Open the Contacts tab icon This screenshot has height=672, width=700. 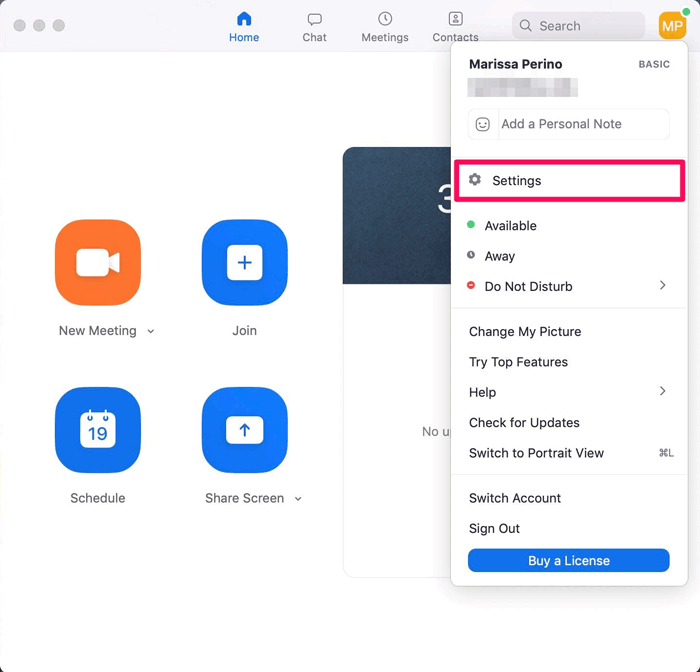pyautogui.click(x=455, y=19)
